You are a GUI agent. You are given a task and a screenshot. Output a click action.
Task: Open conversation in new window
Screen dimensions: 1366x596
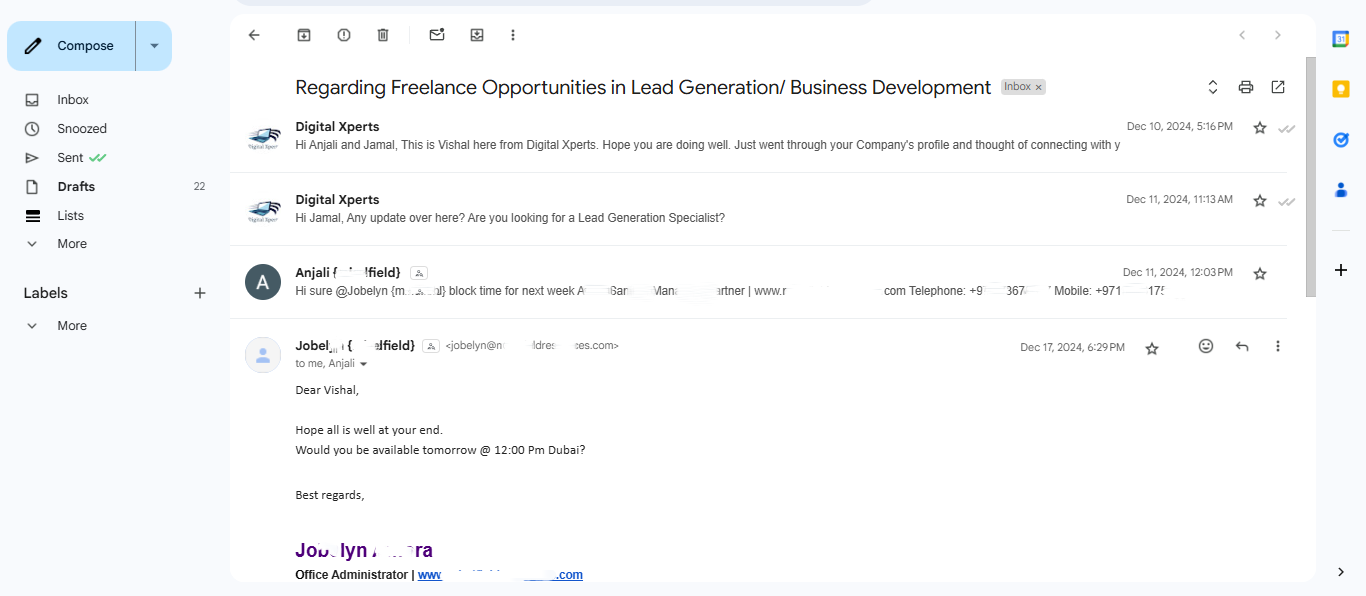tap(1278, 87)
